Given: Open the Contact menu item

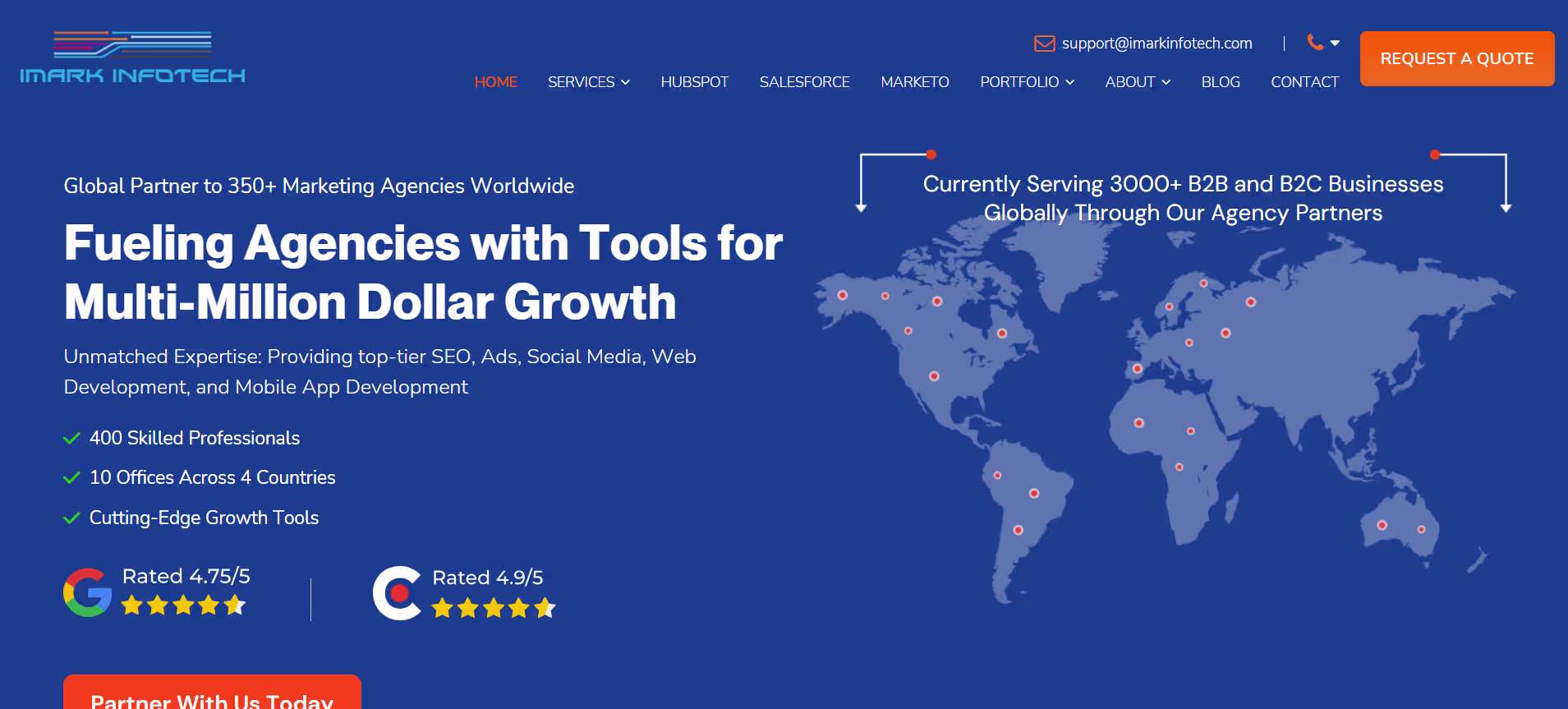Looking at the screenshot, I should pos(1305,82).
